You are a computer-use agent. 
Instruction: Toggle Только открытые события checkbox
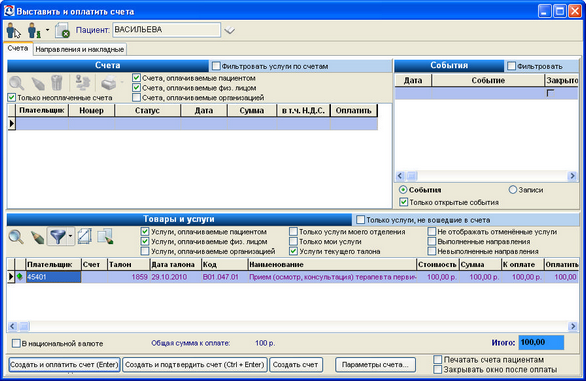coord(403,202)
